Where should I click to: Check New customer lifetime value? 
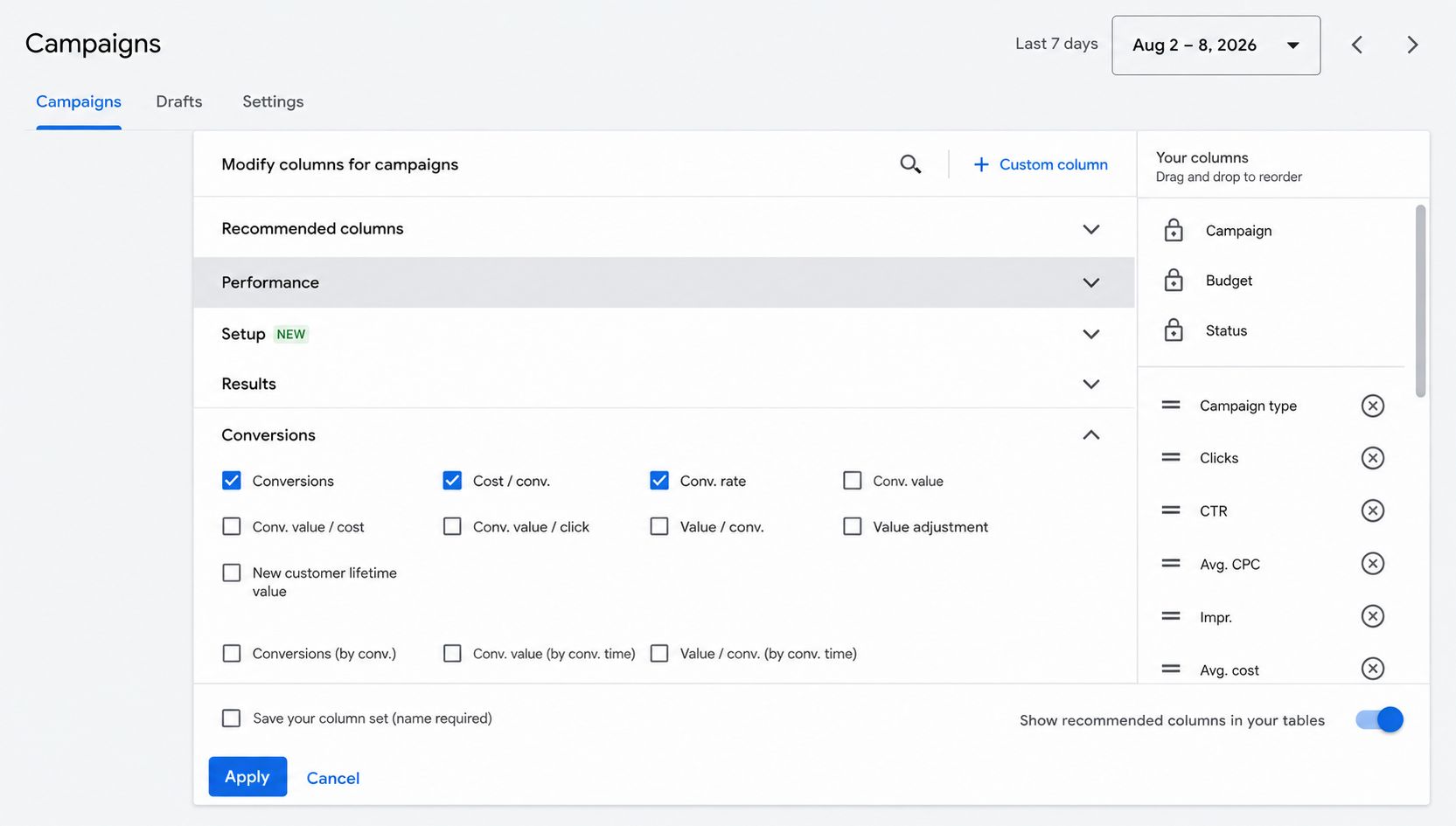click(x=232, y=573)
